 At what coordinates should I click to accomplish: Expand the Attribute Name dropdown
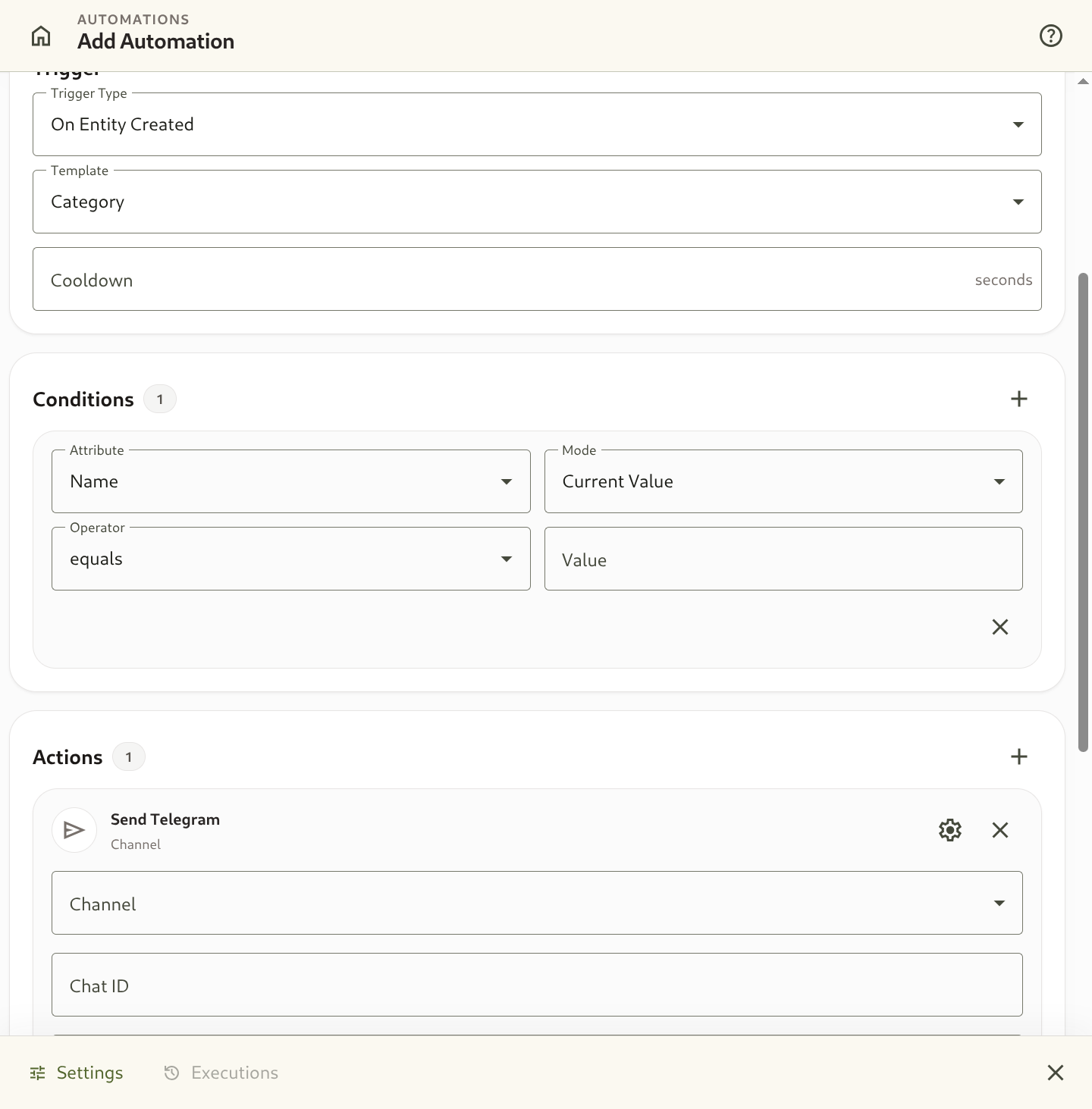[291, 481]
